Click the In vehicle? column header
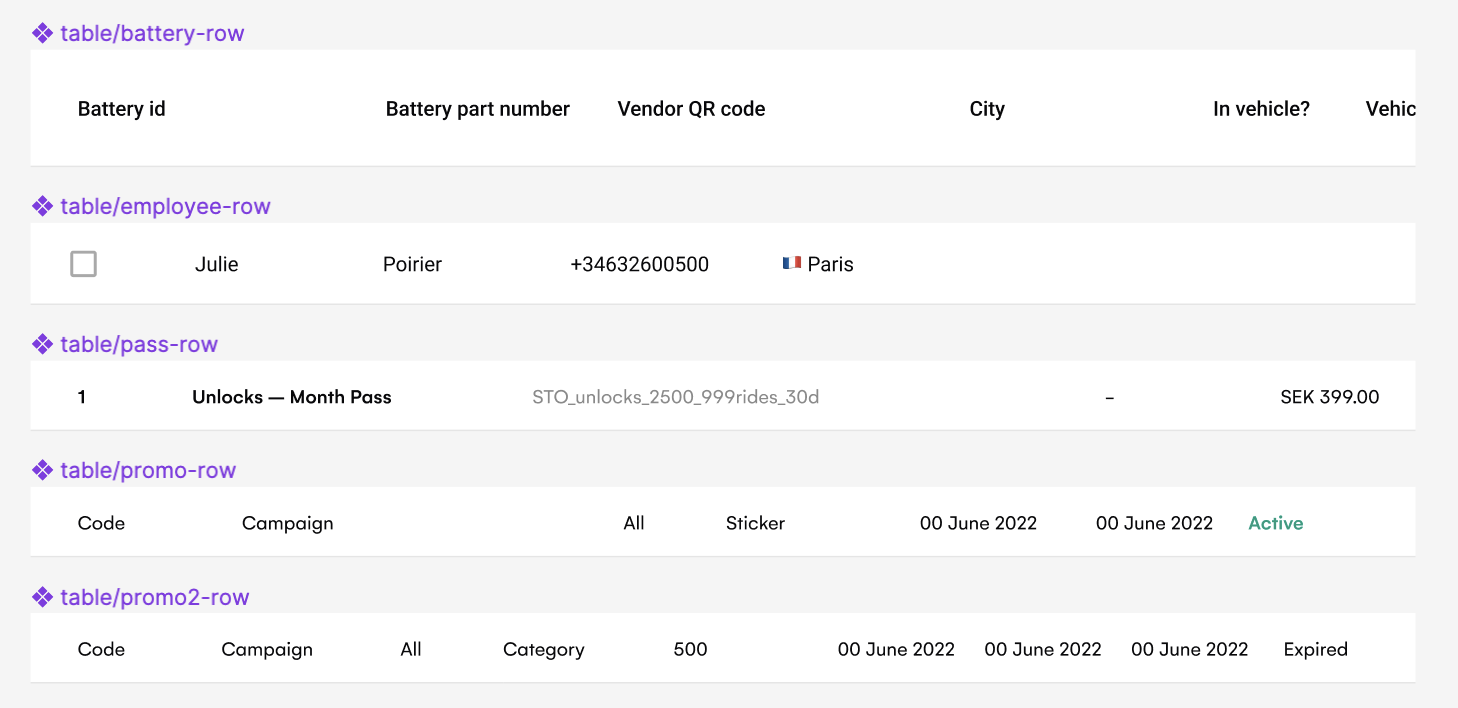This screenshot has height=708, width=1458. (1261, 109)
